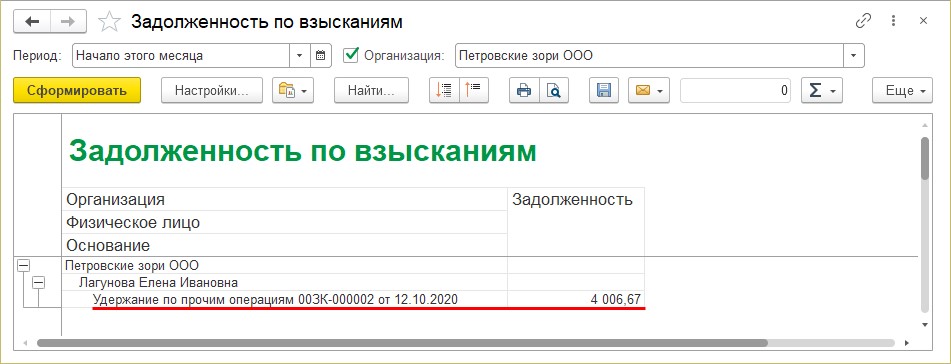
Task: Open calendar picker next to period field
Action: 321,56
